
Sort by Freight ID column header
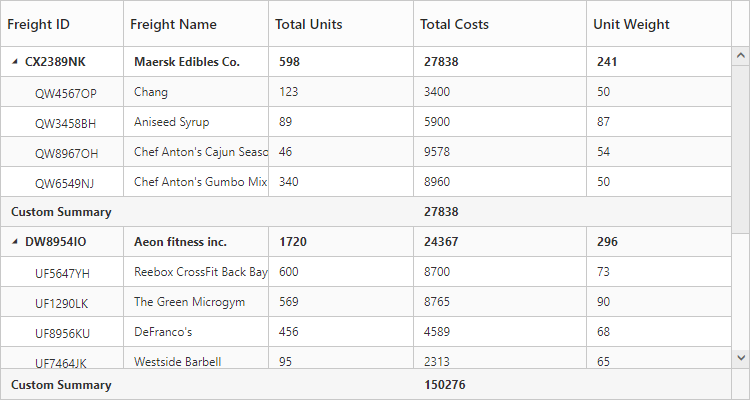(39, 24)
